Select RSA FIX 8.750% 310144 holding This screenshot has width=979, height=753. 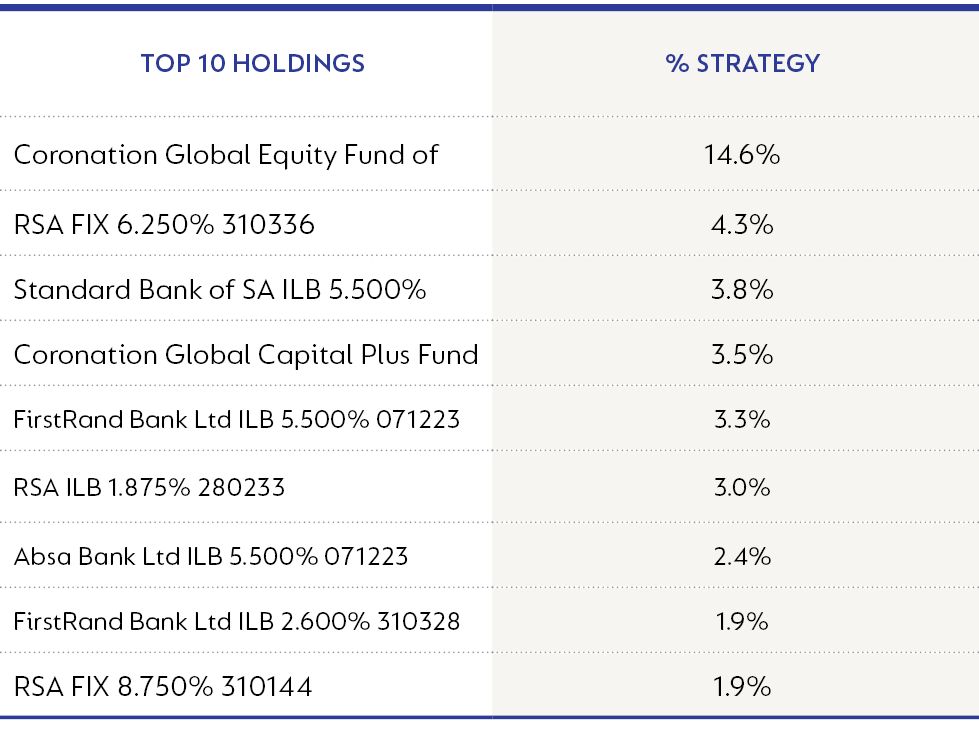163,687
